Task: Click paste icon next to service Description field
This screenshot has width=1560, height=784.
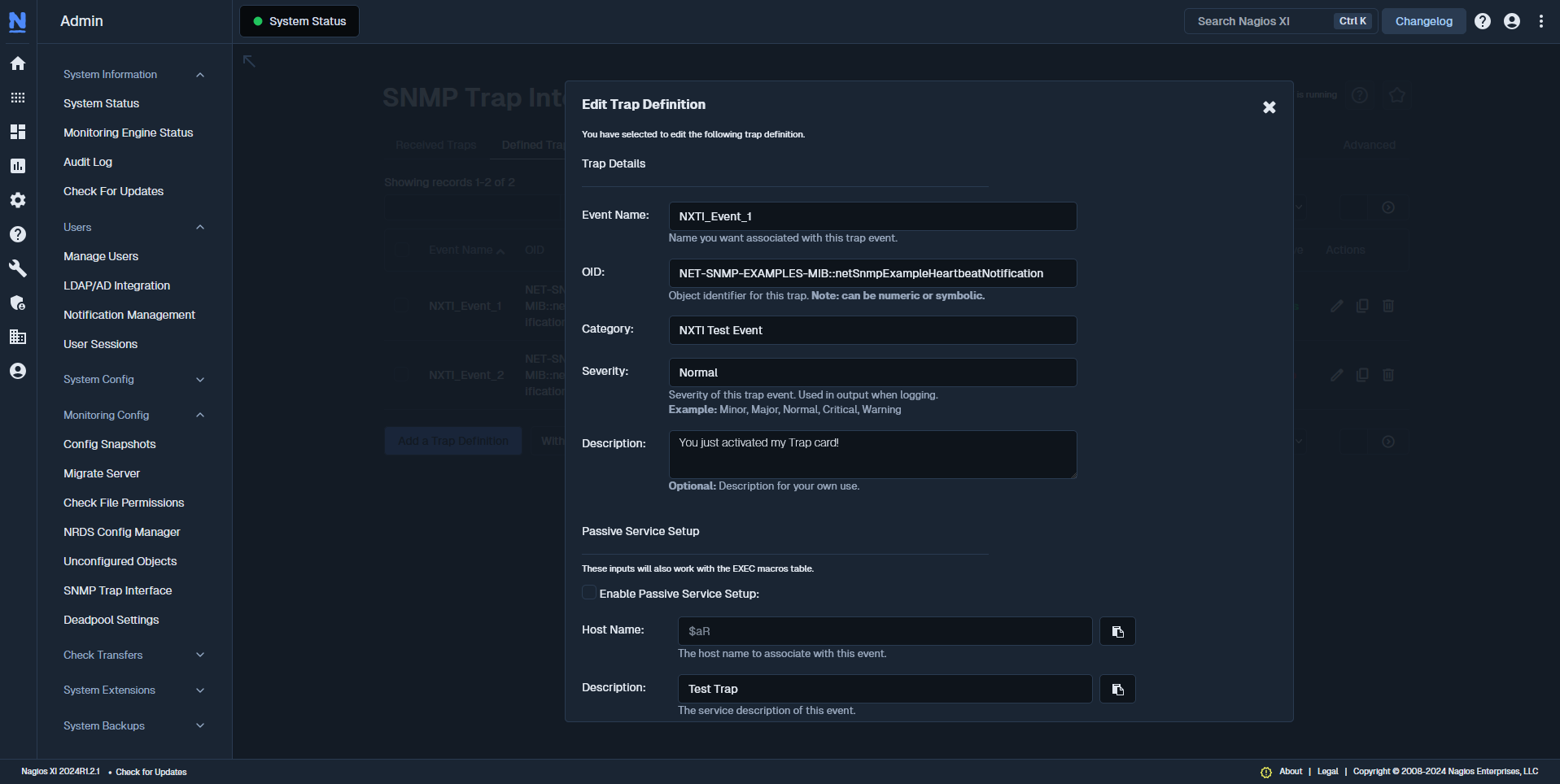Action: (1117, 689)
